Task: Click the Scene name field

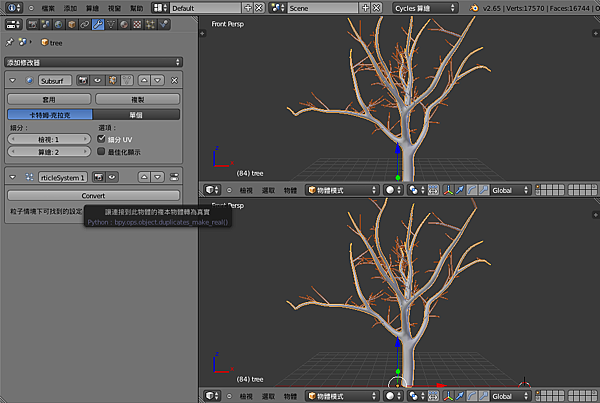Action: coord(320,7)
